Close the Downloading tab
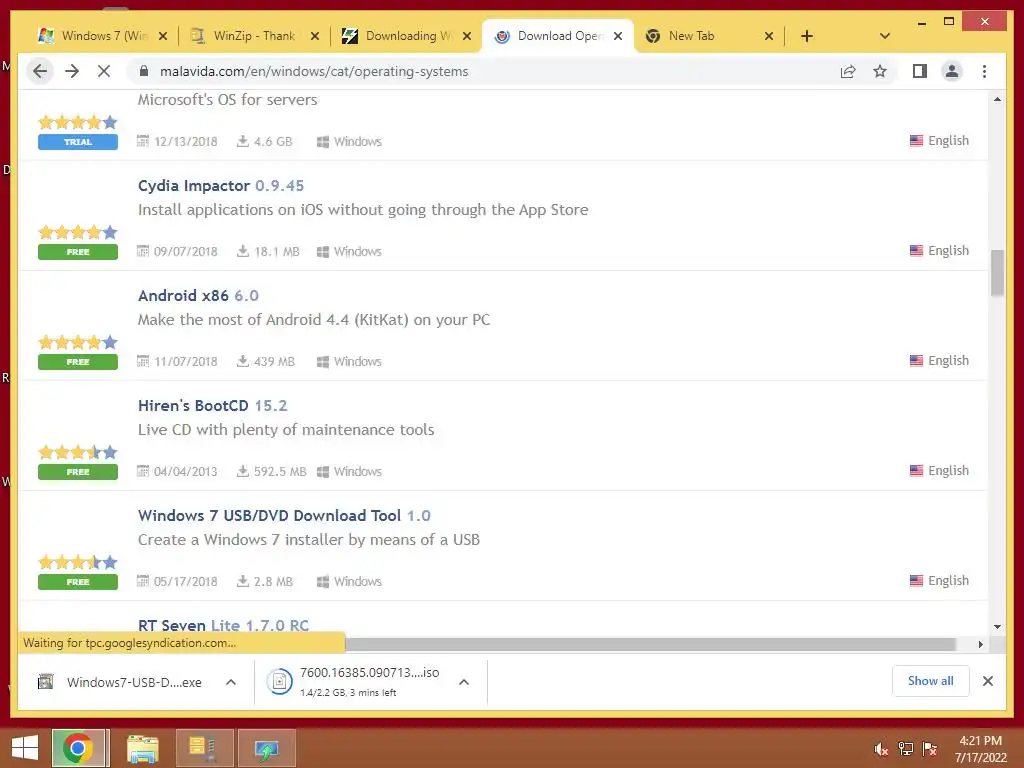 [x=466, y=36]
